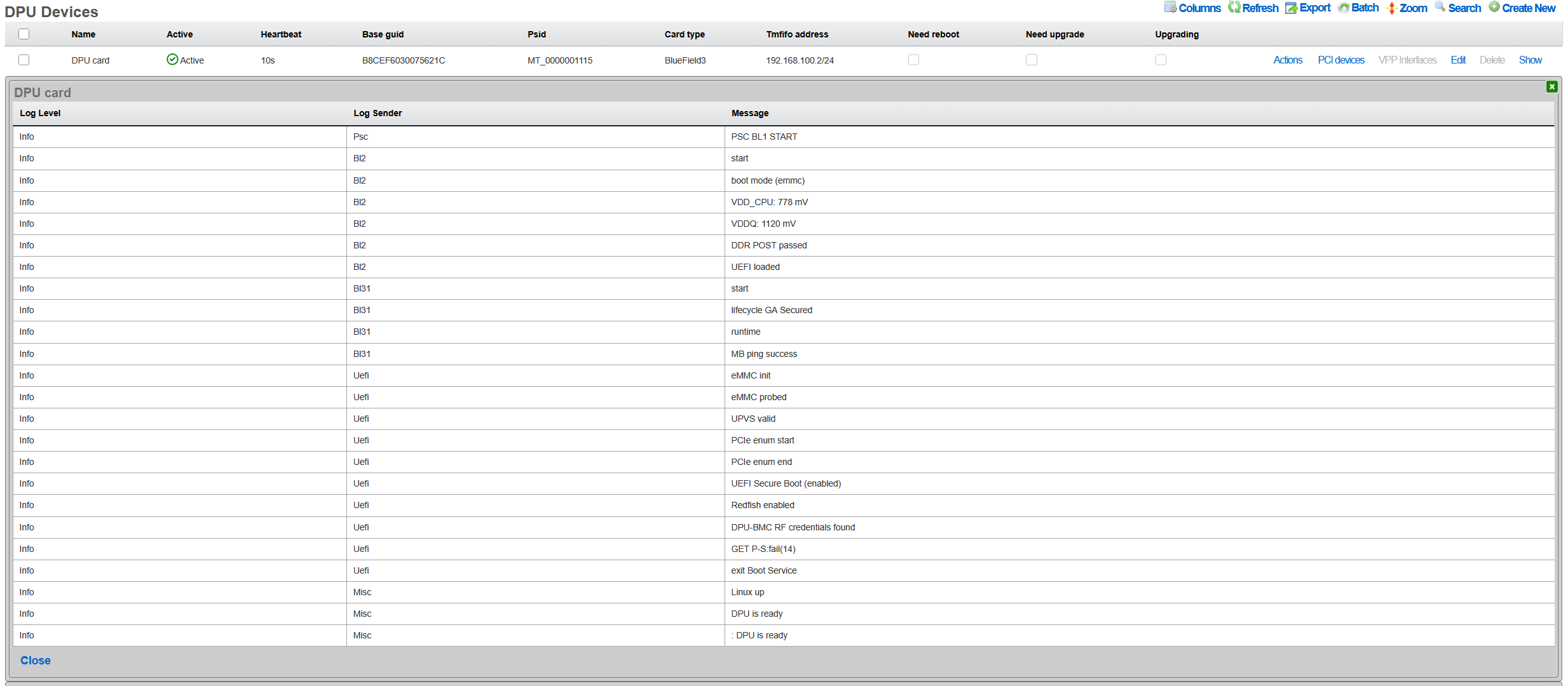Click the Zoom arrows icon

coord(1391,8)
